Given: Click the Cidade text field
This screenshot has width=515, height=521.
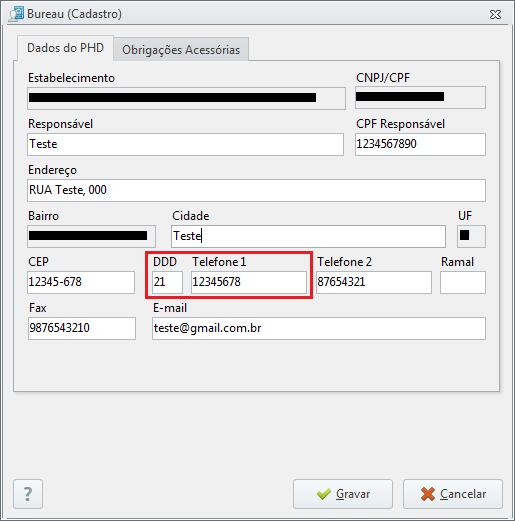Looking at the screenshot, I should coord(308,236).
